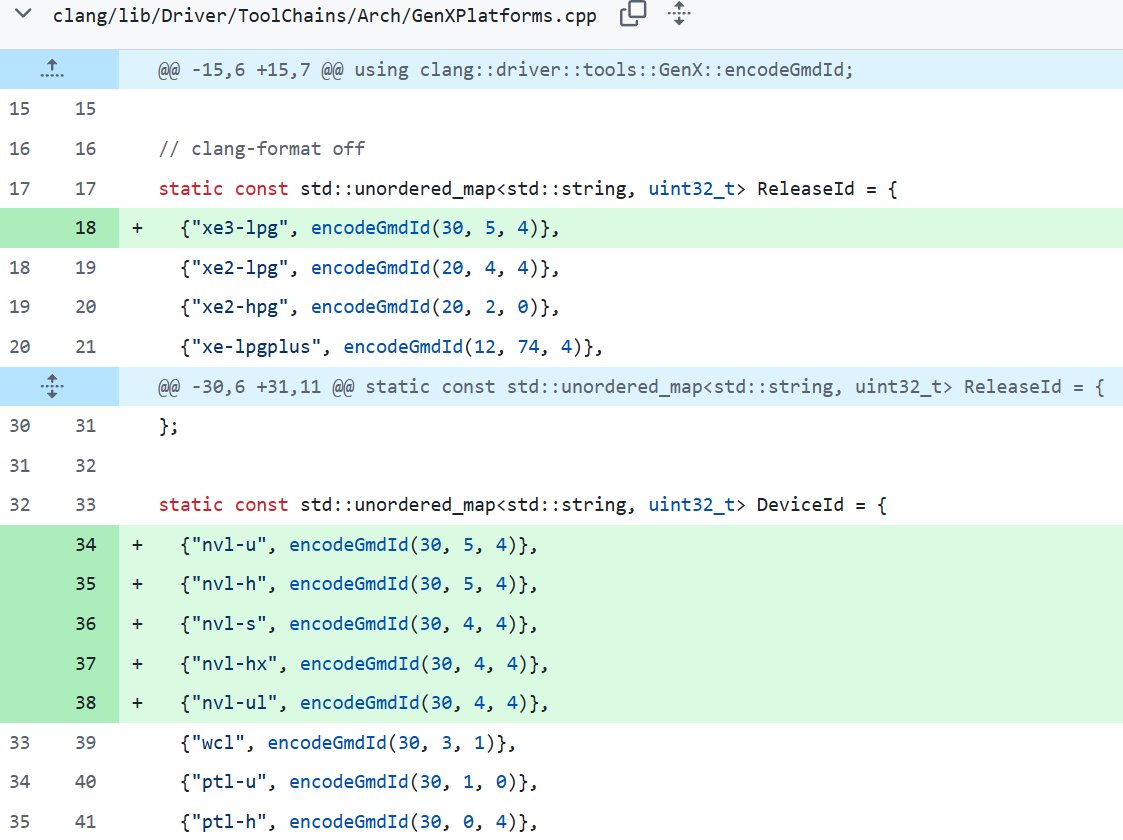
Task: Click the second hunk header starting @@ -30,6
Action: tap(630, 387)
